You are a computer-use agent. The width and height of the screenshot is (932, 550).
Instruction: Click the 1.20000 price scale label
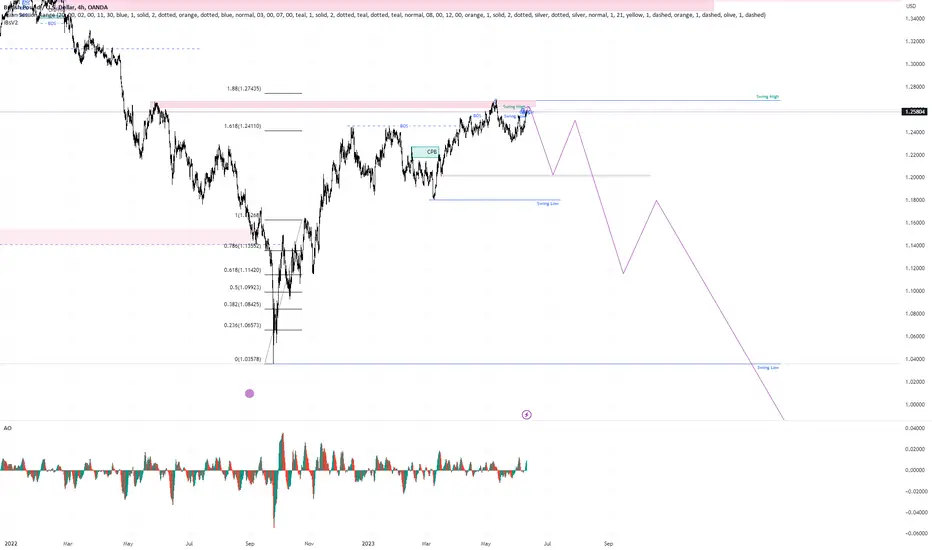coord(915,177)
